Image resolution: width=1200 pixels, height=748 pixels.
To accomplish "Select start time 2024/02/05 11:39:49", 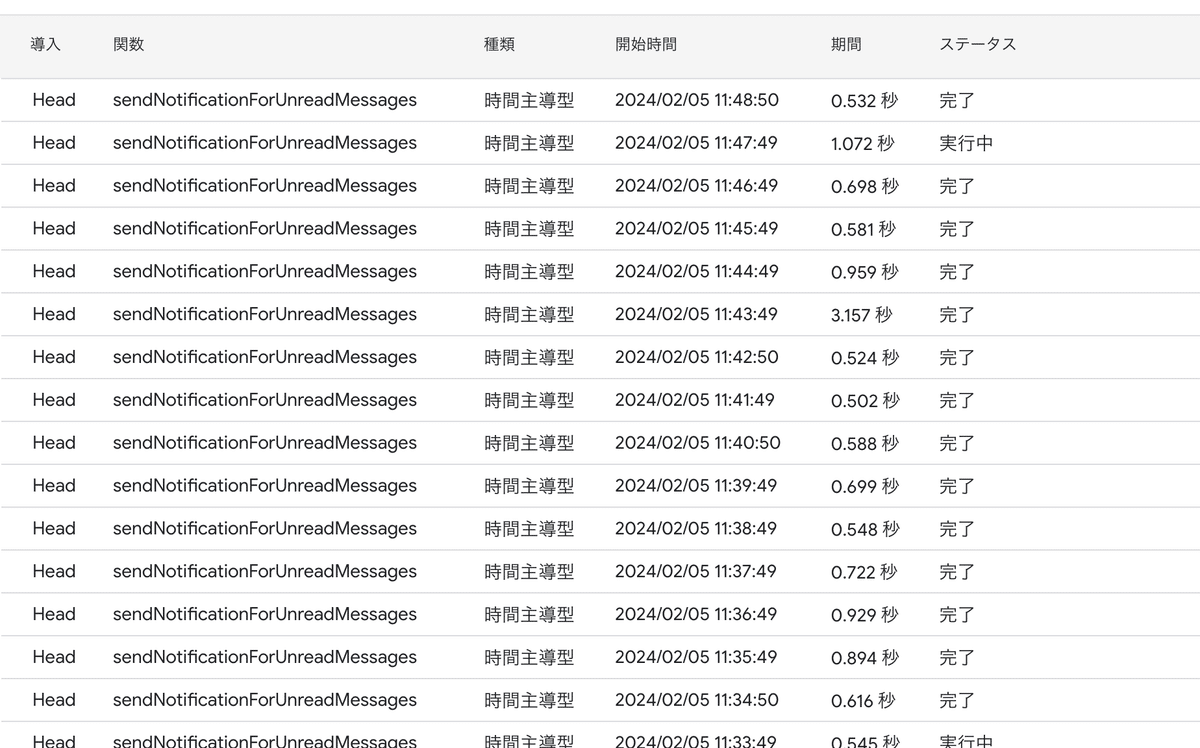I will point(696,486).
